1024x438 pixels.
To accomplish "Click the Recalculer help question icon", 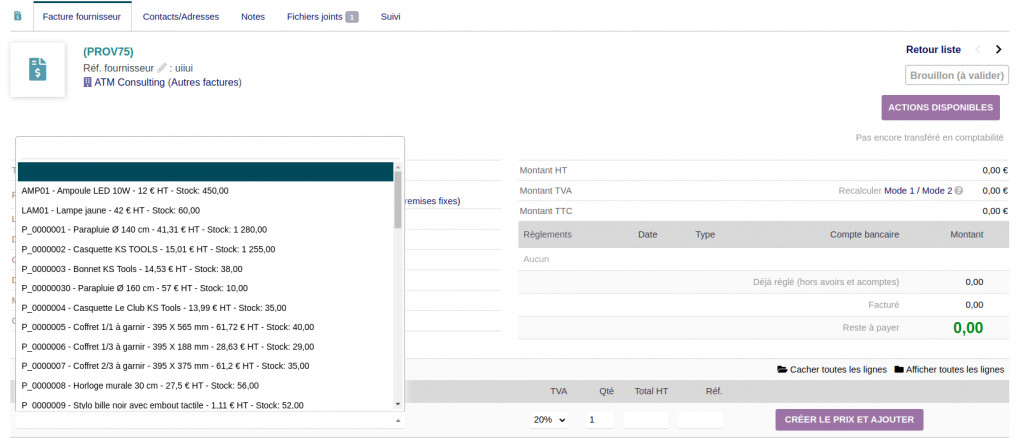I will 959,191.
